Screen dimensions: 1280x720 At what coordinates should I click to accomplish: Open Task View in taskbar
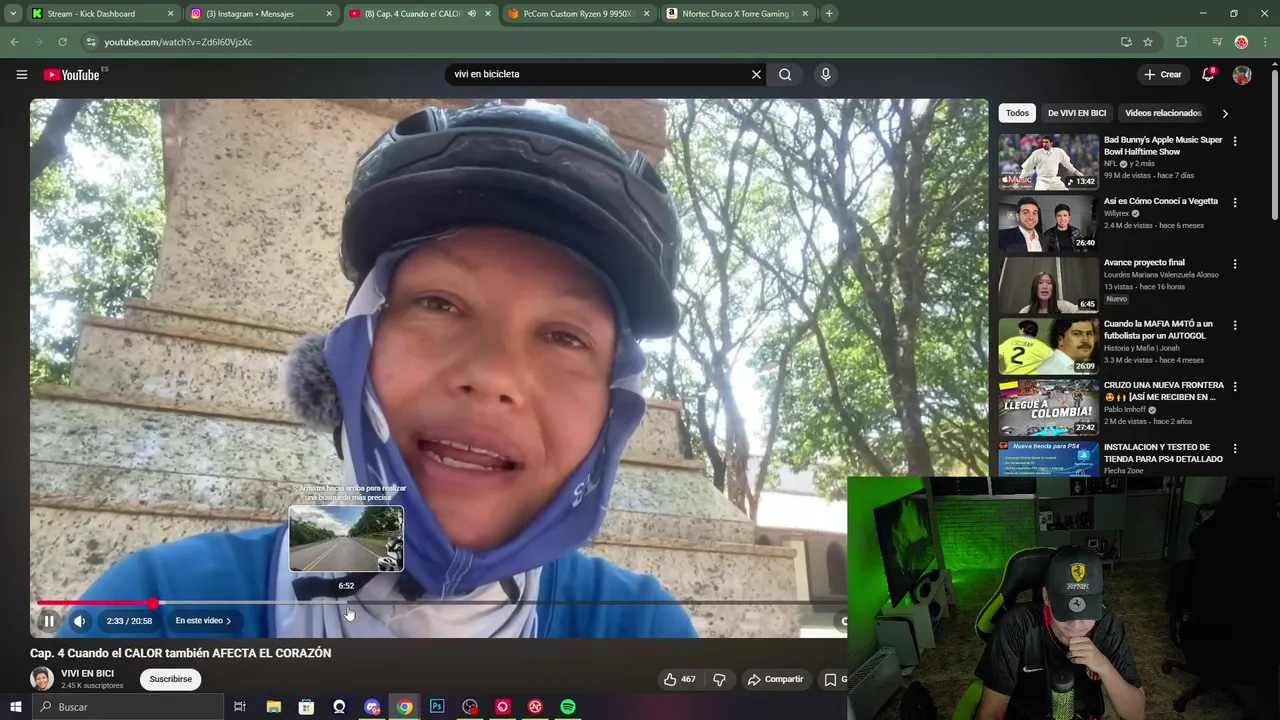[x=240, y=707]
